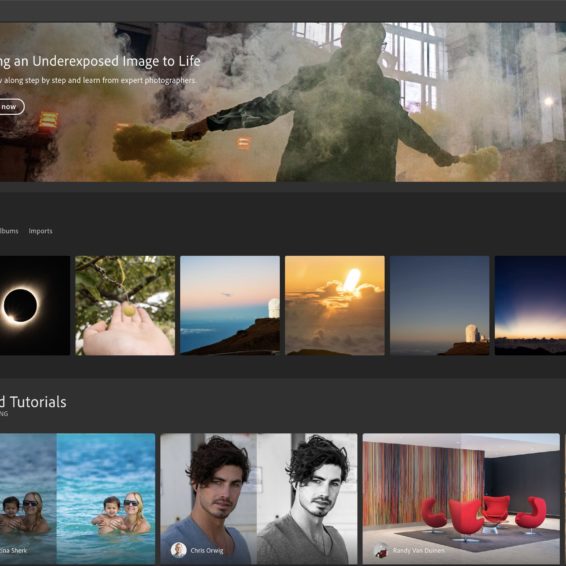The height and width of the screenshot is (566, 566).
Task: Open the mother and baby swimming tutorial card
Action: (x=78, y=498)
